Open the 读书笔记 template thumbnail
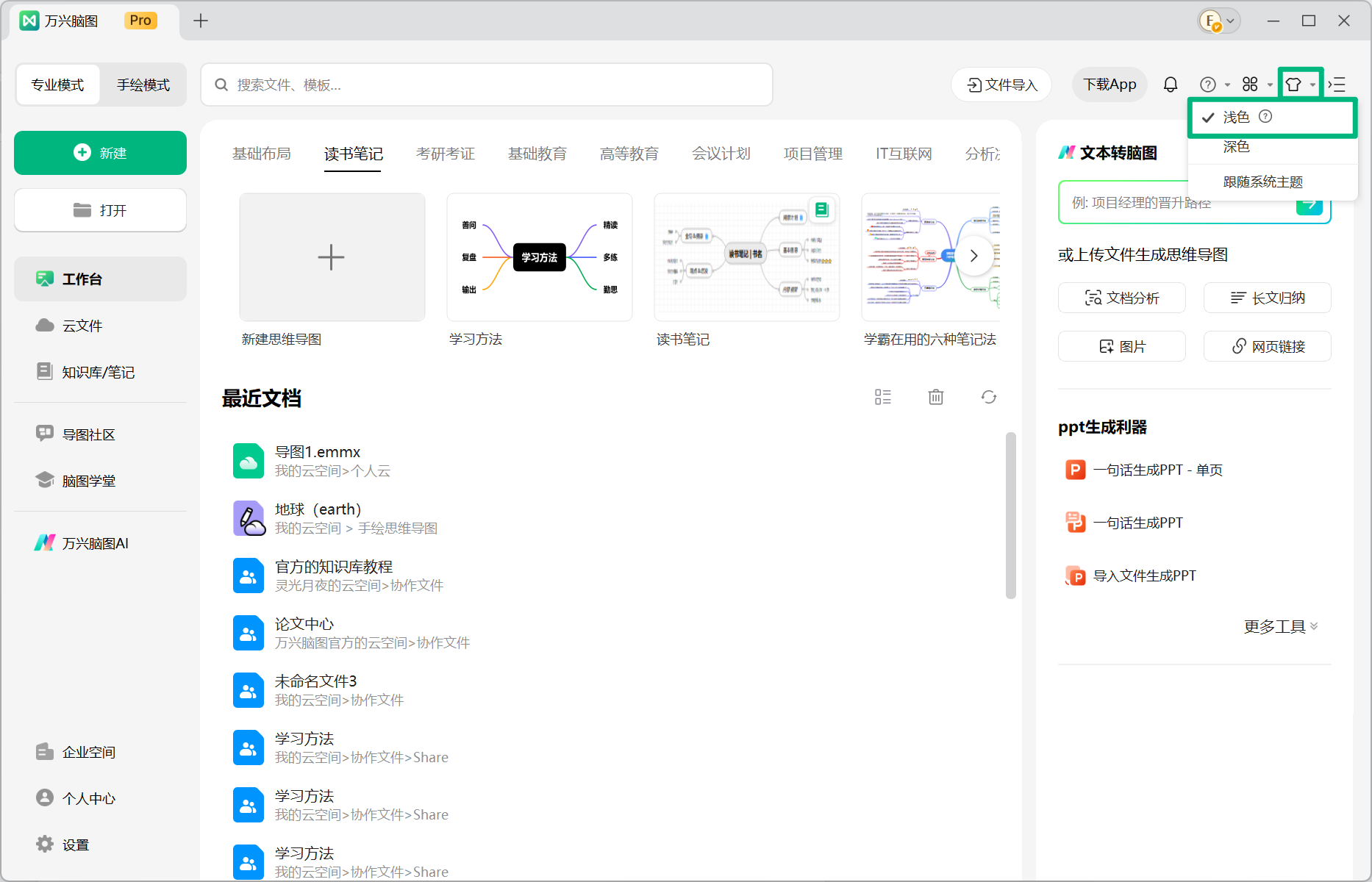The width and height of the screenshot is (1372, 882). coord(747,257)
